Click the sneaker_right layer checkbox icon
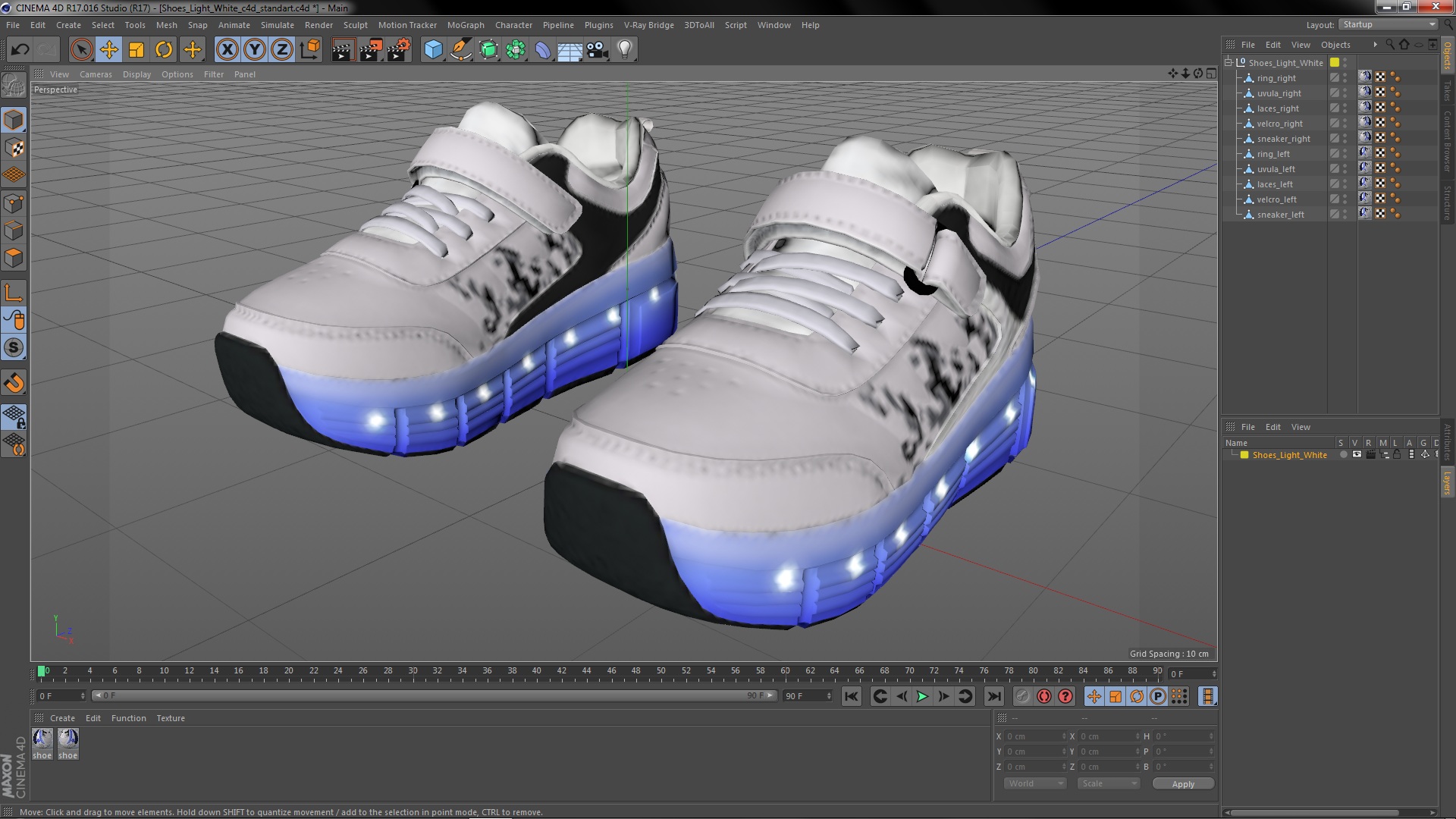Screen dimensions: 1456x819 pyautogui.click(x=1334, y=139)
